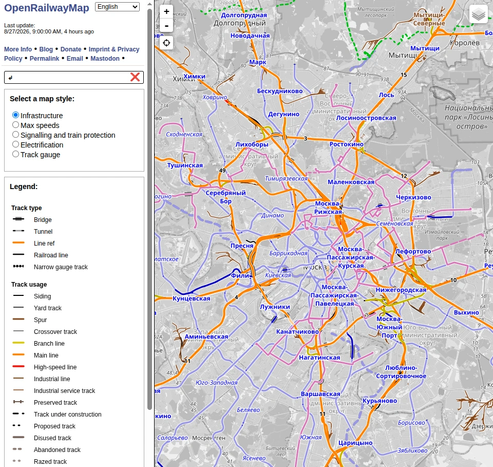Screen dimensions: 493x467
Task: Click the Spur legend line symbol
Action: tap(18, 319)
